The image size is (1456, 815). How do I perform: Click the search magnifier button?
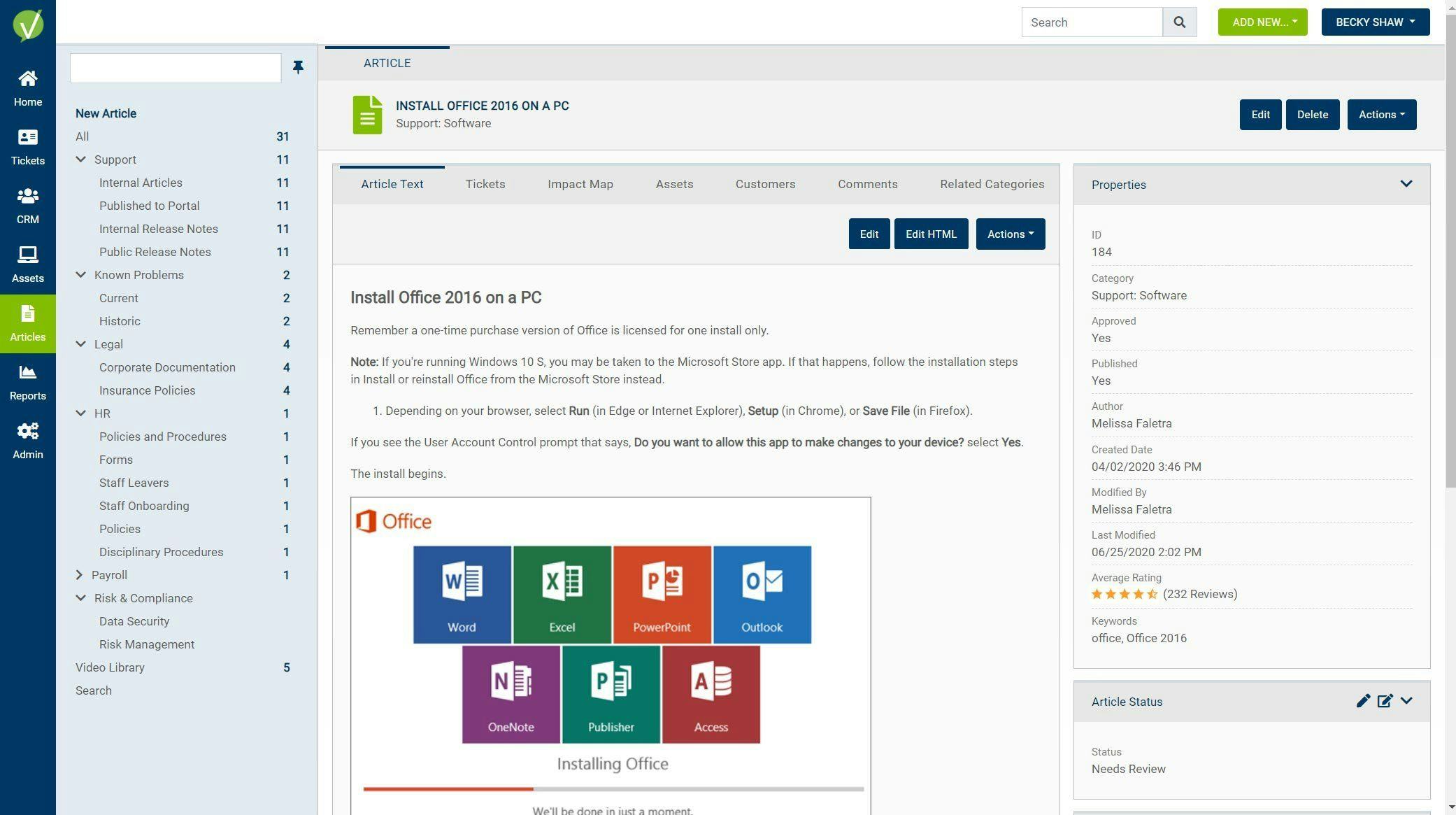point(1179,22)
